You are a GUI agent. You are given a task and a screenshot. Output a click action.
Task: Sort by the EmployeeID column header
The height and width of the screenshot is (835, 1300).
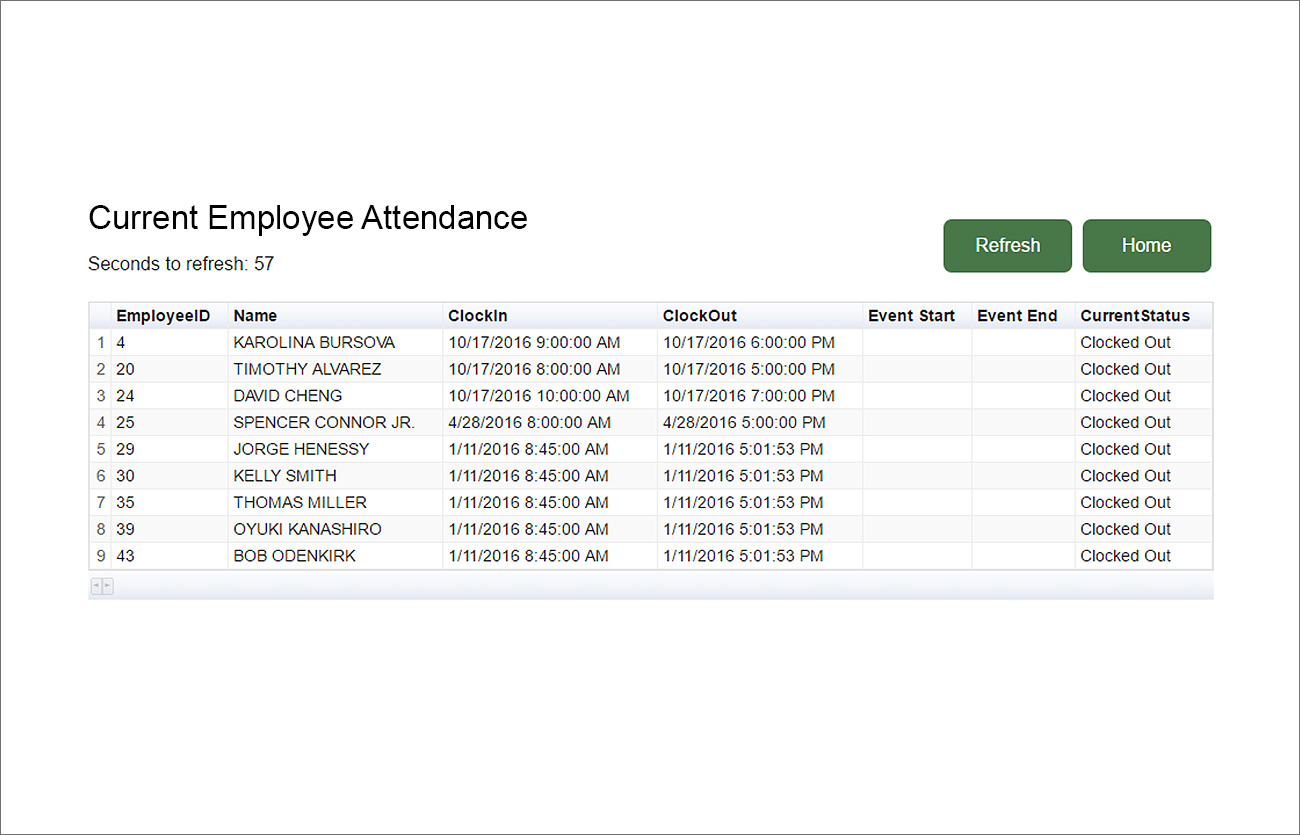[169, 316]
